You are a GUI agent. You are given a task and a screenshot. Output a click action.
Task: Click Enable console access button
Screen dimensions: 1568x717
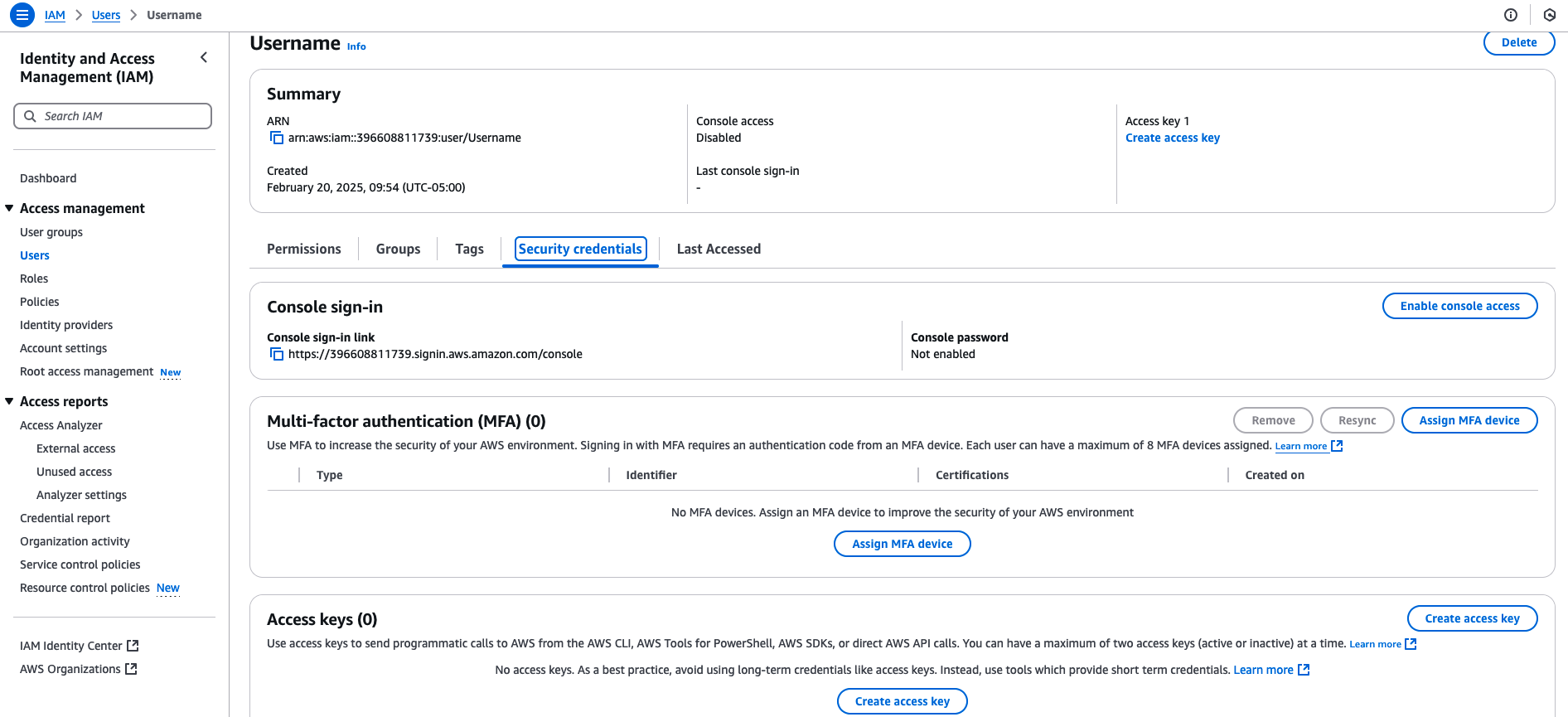1459,306
